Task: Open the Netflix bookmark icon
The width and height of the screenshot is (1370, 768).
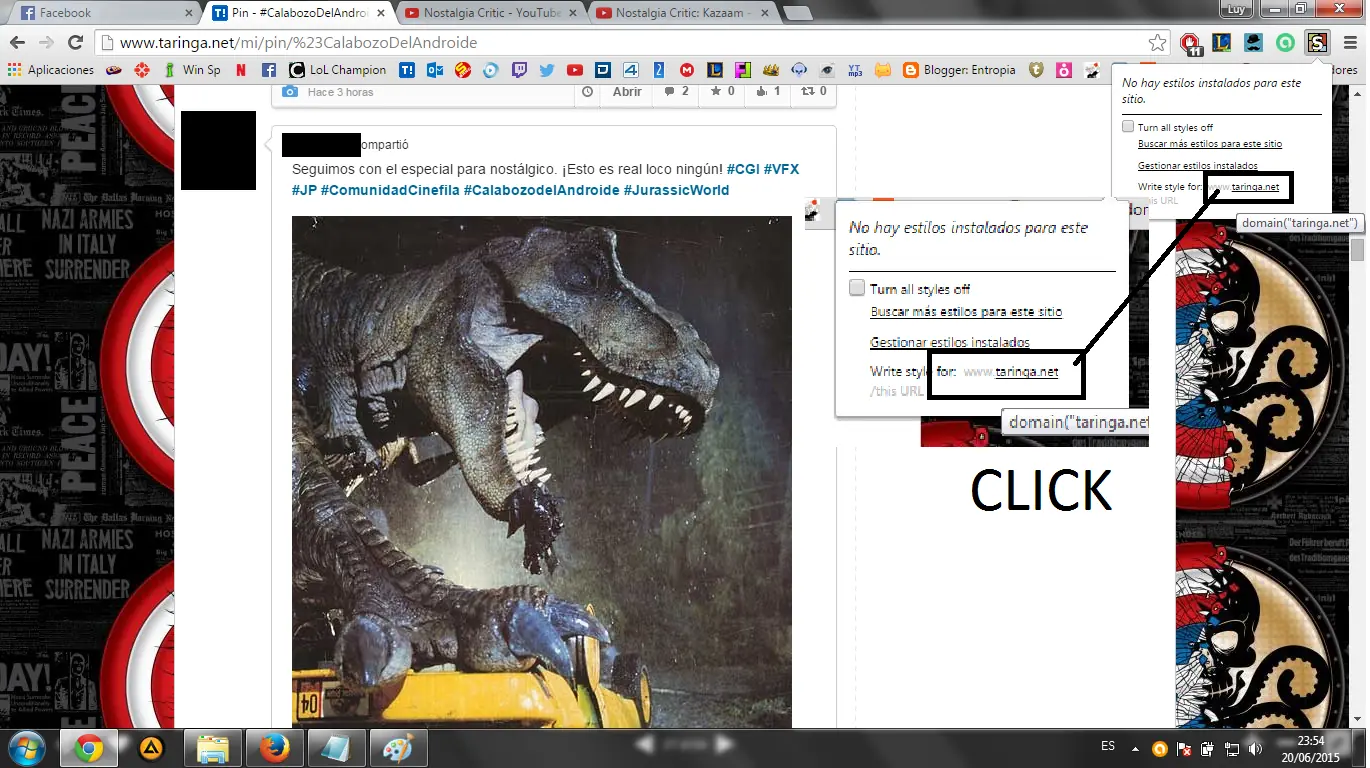Action: (x=241, y=70)
